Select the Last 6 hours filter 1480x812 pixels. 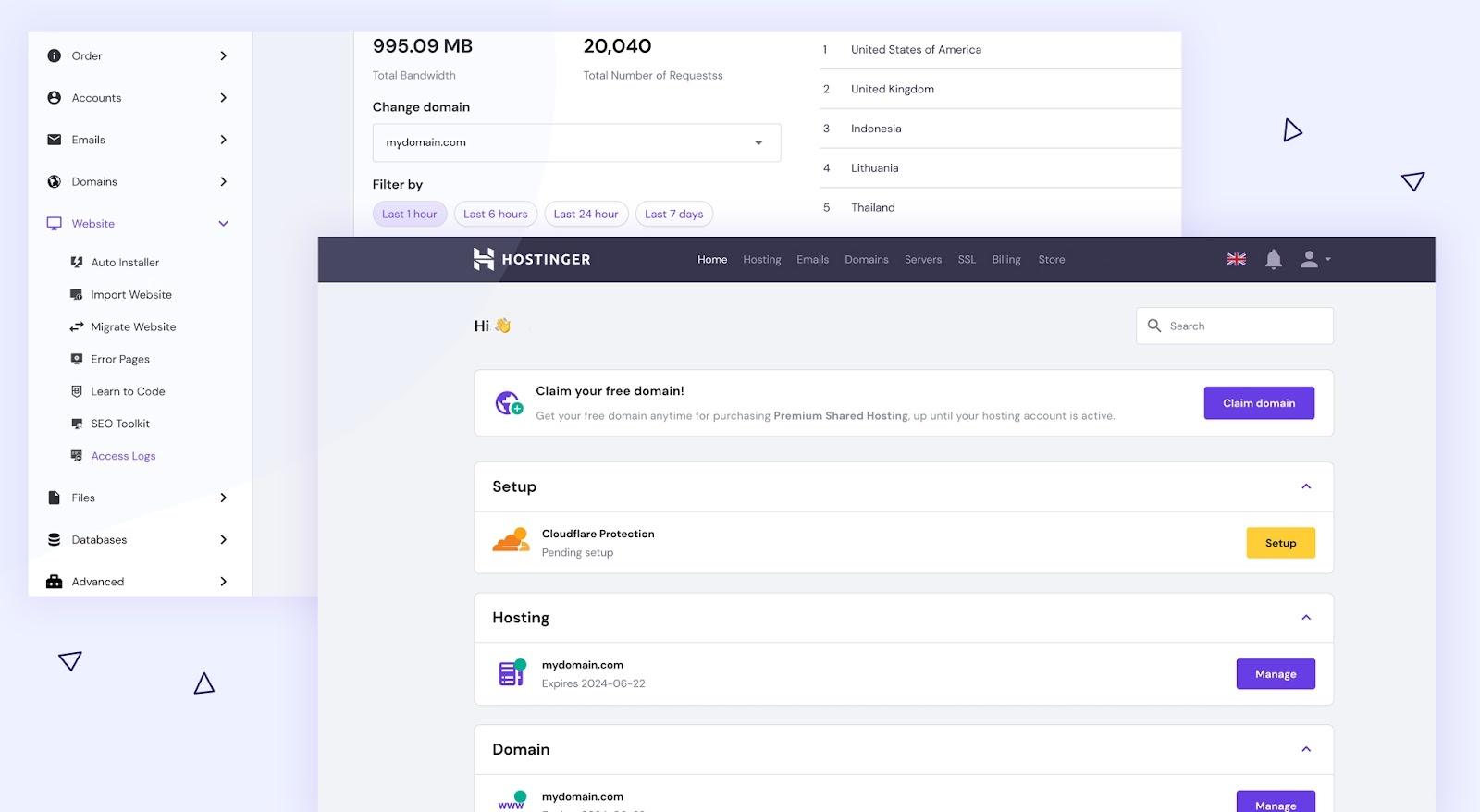click(x=496, y=214)
